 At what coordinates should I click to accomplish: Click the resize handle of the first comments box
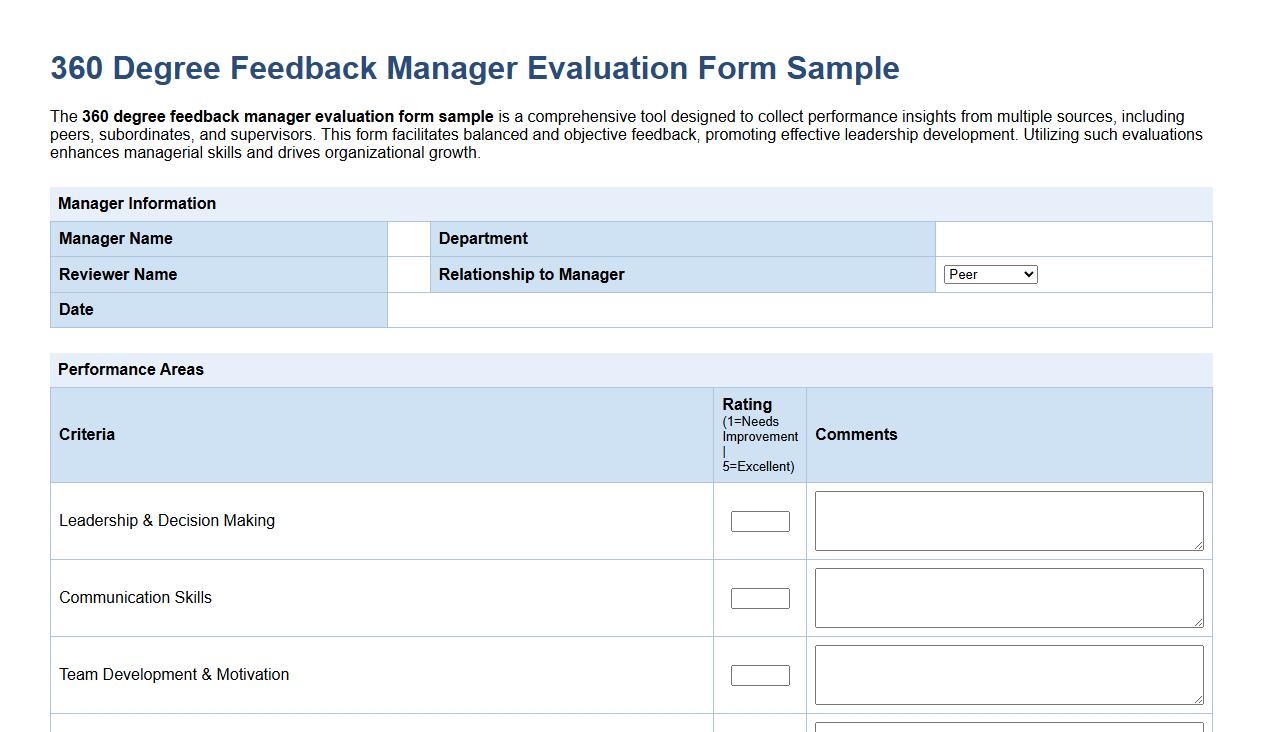(x=1199, y=547)
